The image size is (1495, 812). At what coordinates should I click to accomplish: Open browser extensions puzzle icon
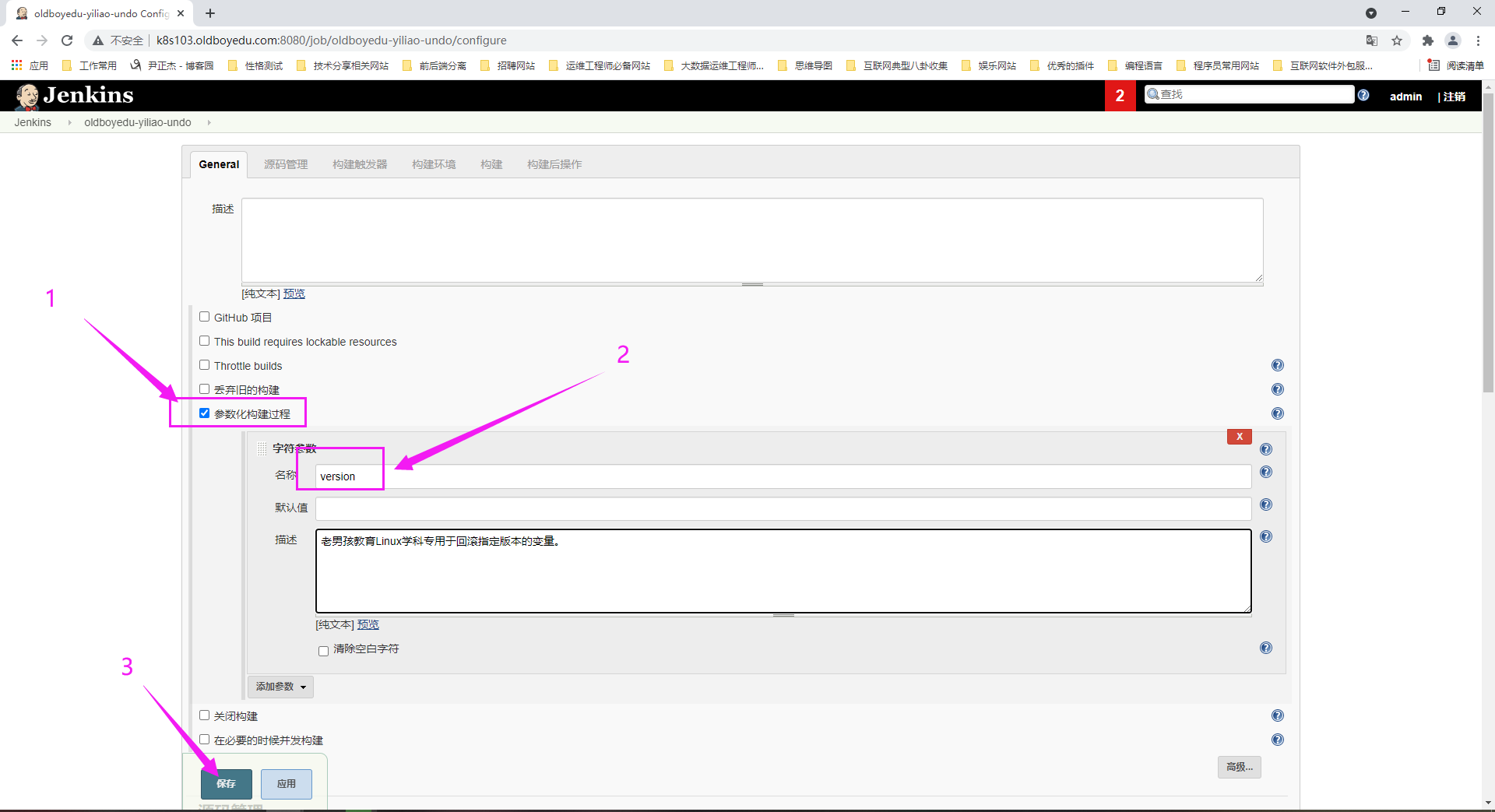tap(1427, 40)
